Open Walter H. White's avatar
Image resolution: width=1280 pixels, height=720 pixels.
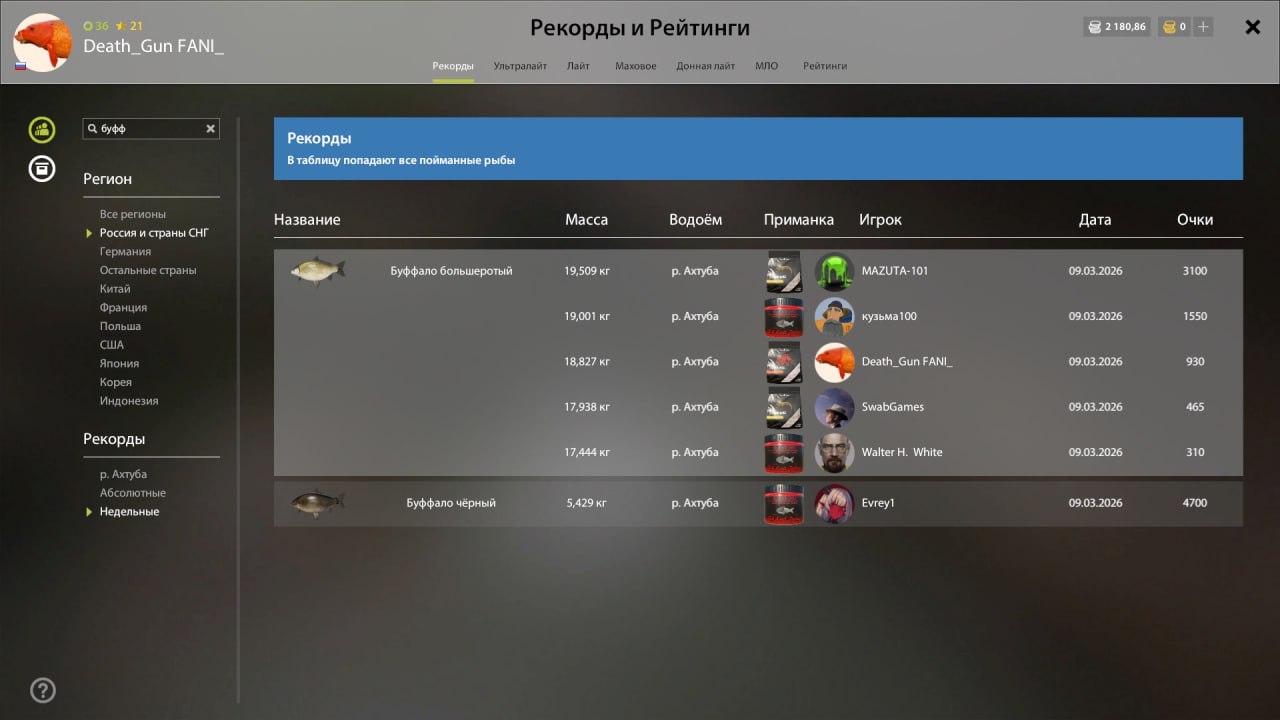834,452
